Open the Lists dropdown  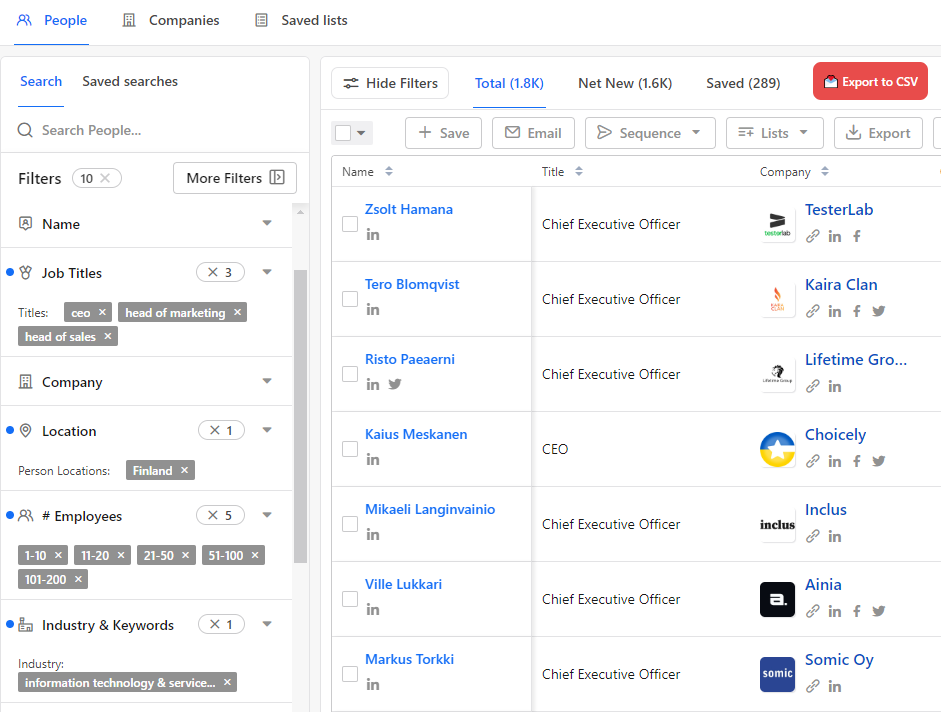pos(774,133)
